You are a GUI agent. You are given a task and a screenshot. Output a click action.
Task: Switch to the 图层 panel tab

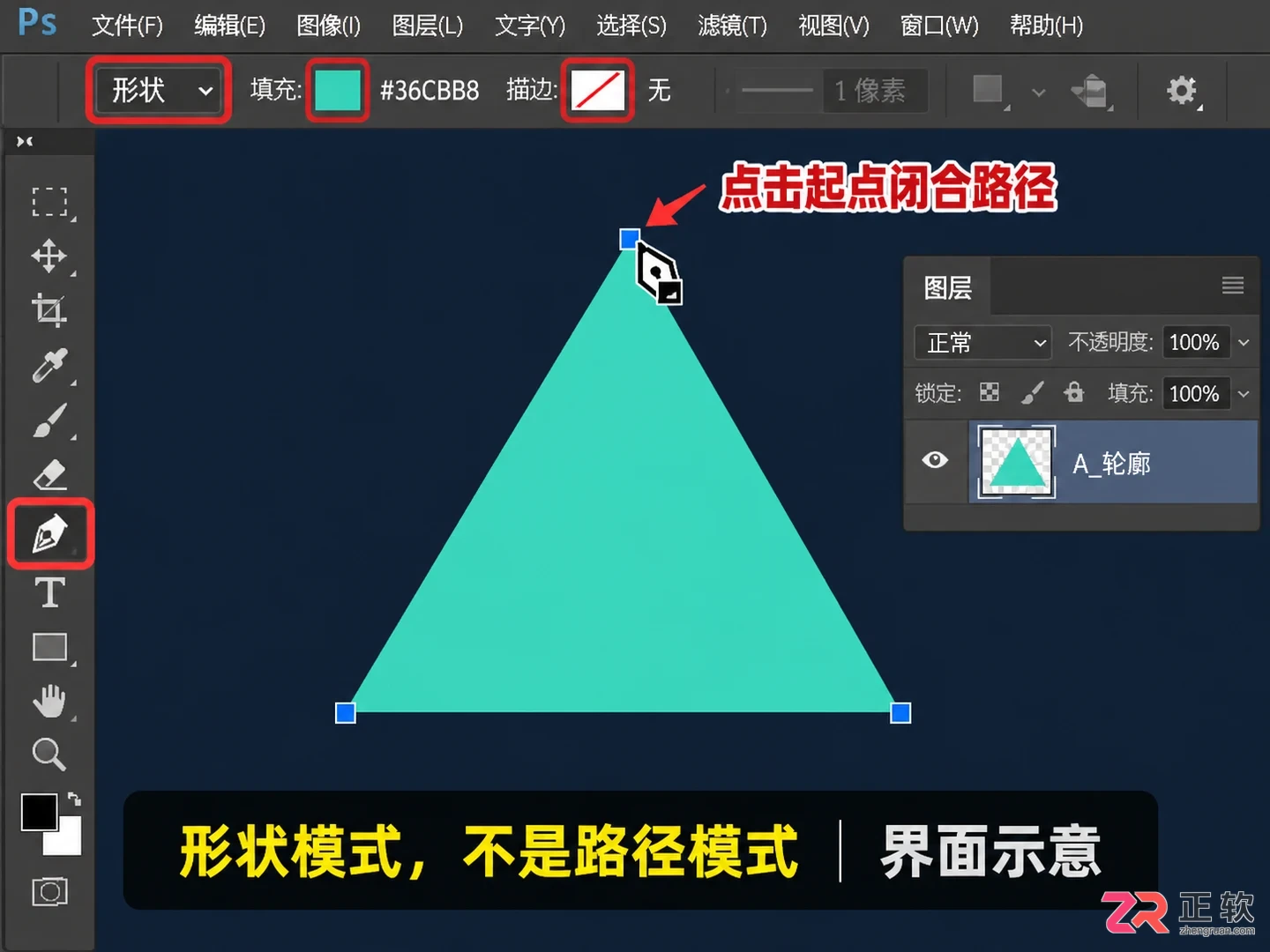pyautogui.click(x=948, y=287)
